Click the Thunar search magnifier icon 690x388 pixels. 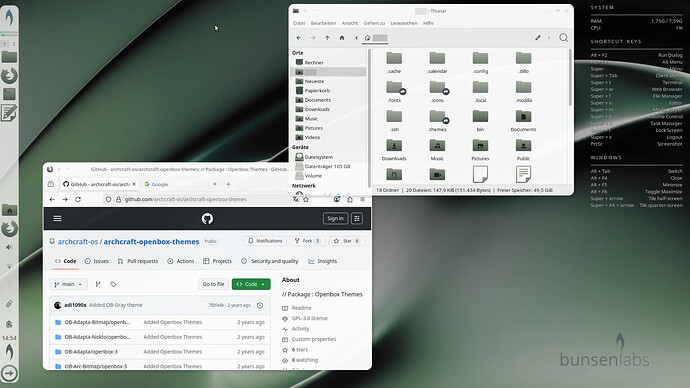563,38
